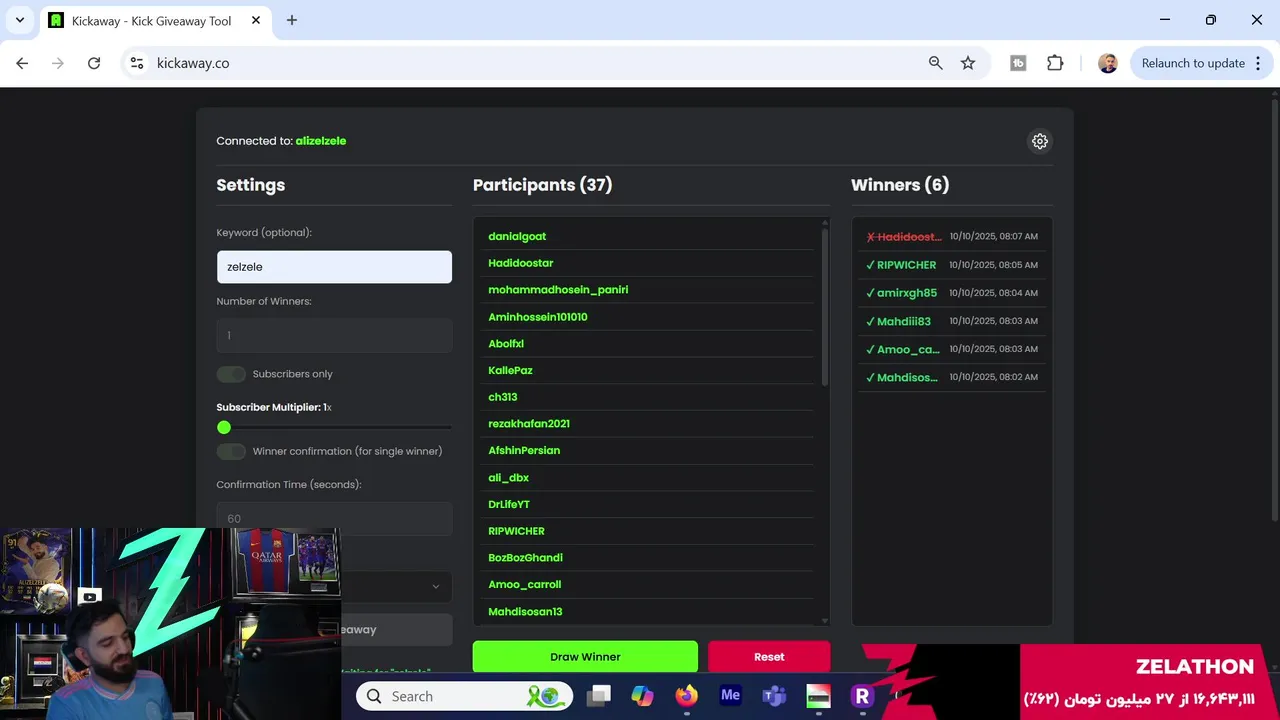Click the RIPWICHER winner entry

[x=952, y=265]
